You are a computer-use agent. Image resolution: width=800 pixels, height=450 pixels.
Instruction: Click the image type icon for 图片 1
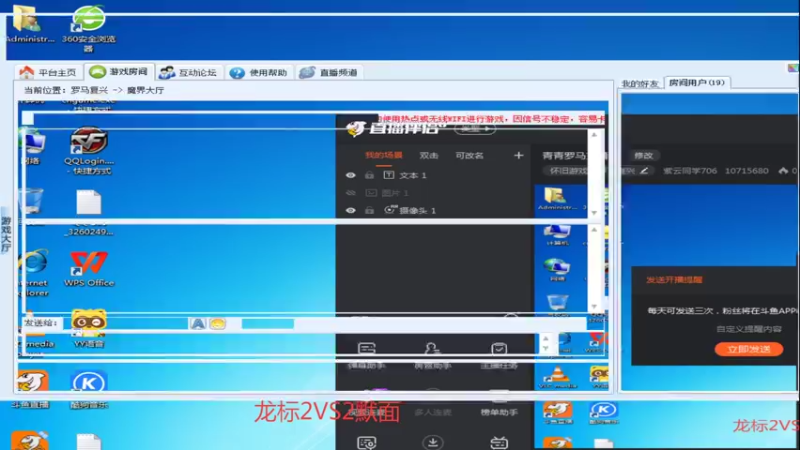coord(371,193)
